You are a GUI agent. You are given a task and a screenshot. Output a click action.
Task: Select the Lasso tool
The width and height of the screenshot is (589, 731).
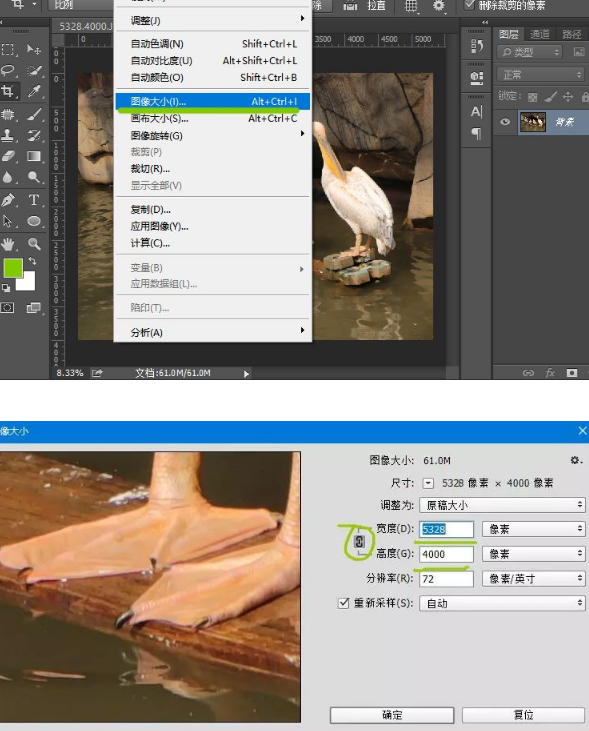8,70
